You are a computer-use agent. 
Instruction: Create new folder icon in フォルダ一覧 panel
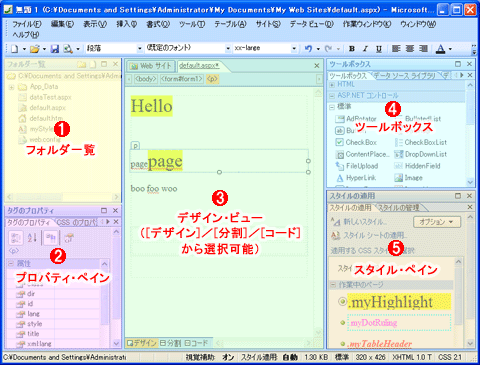tap(81, 64)
